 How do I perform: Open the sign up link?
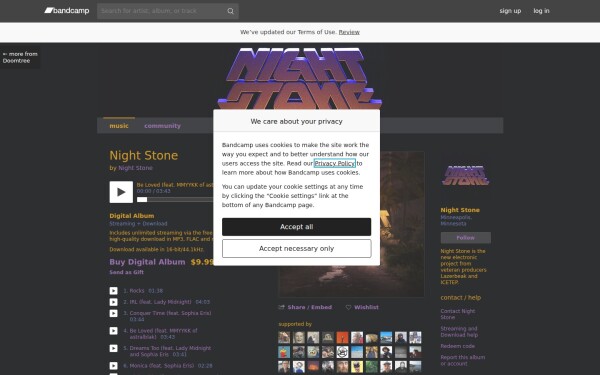click(510, 11)
